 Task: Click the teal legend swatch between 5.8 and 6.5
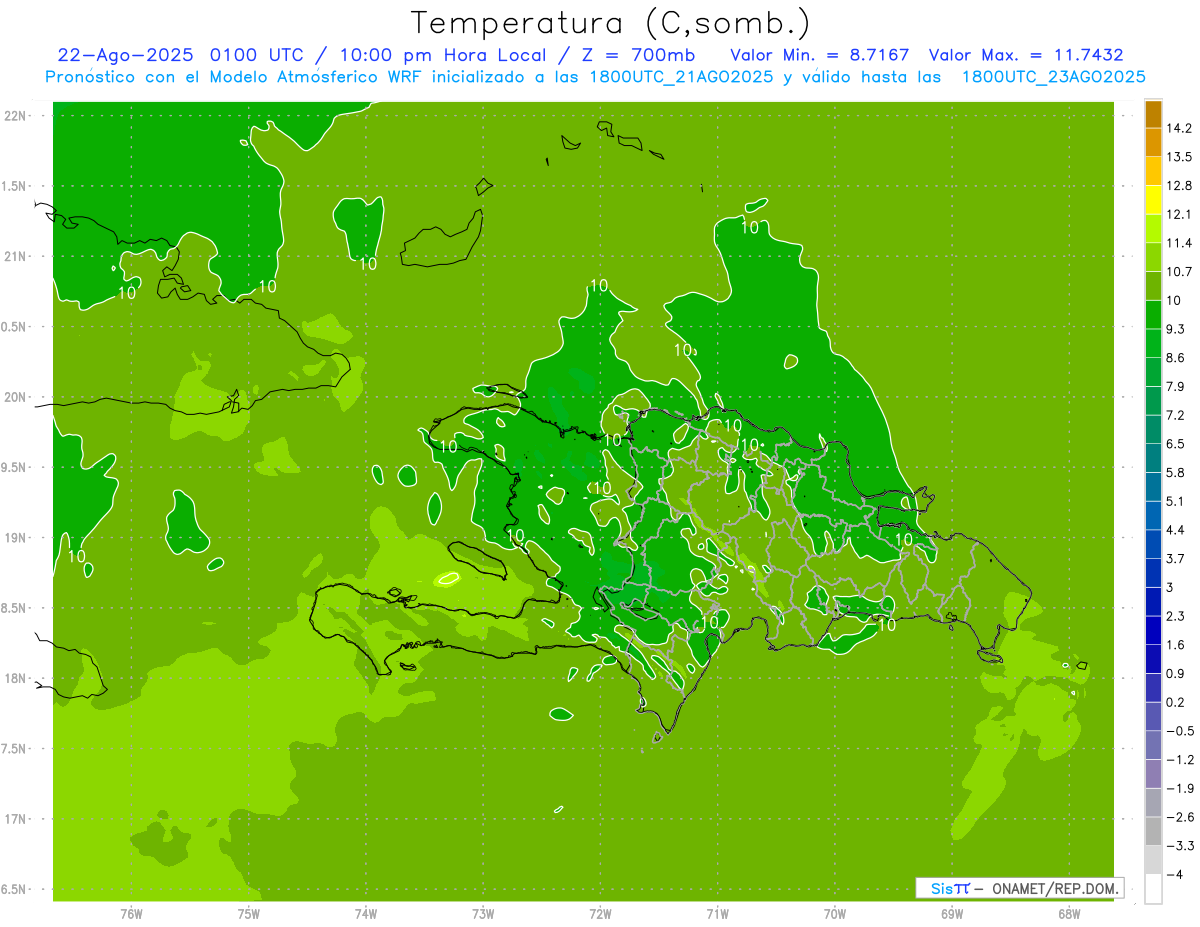(1153, 458)
